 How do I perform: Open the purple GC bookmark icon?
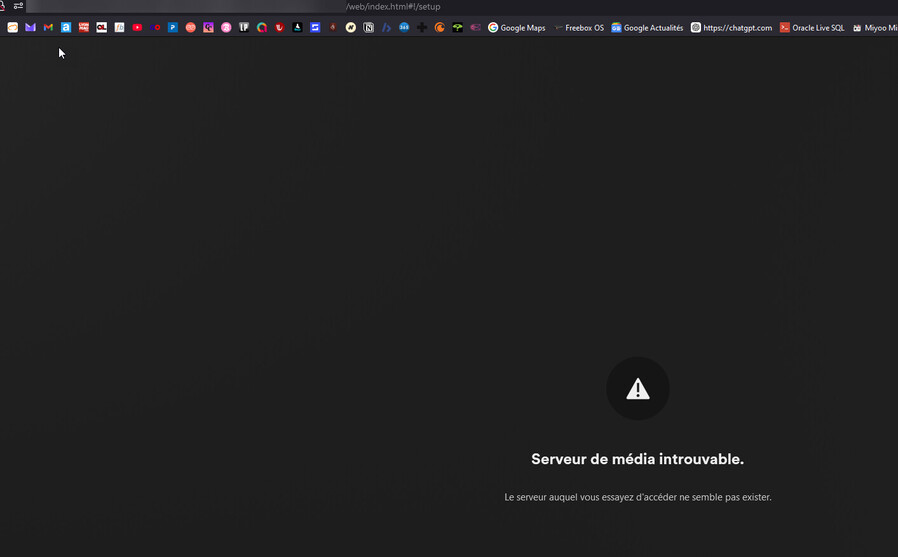[208, 27]
